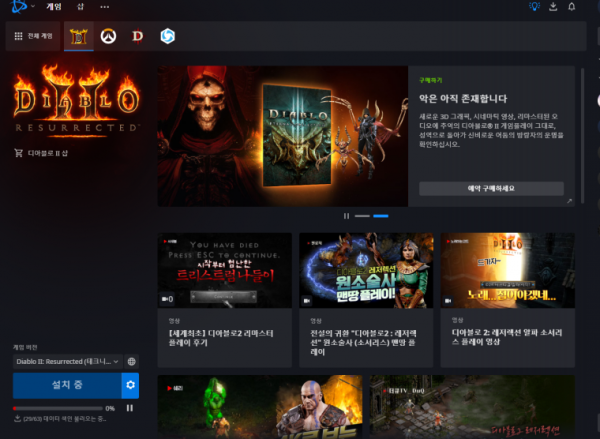
Task: Open the 게임 menu tab
Action: [x=54, y=7]
